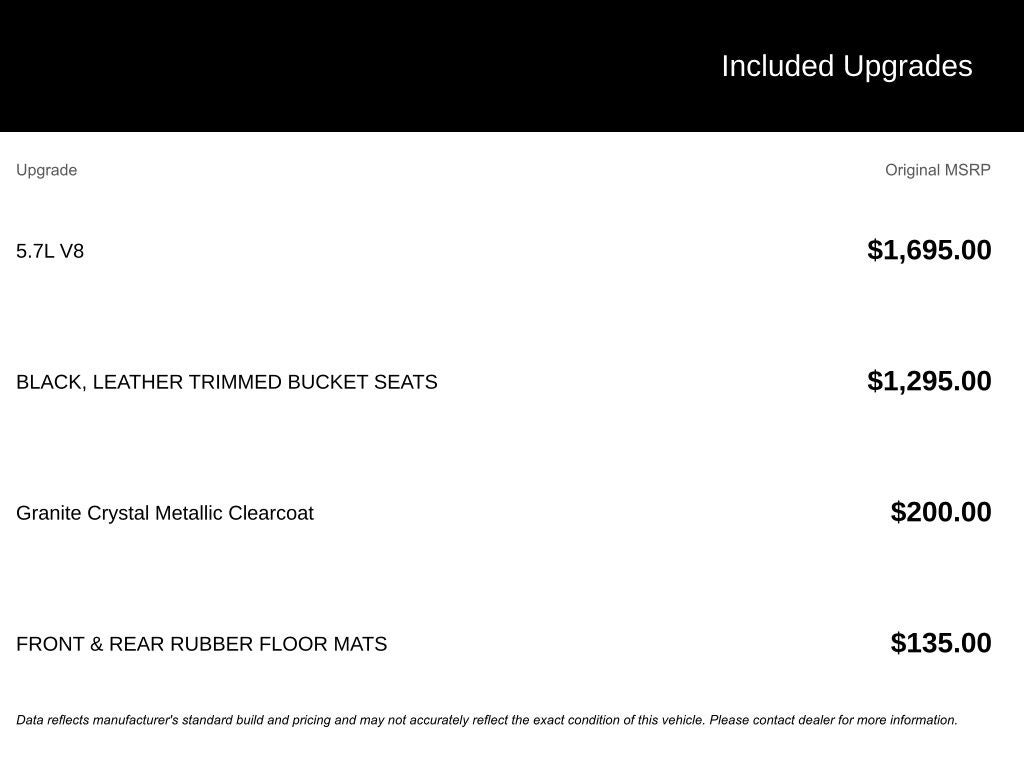Click the Original MSRP column header
This screenshot has height=768, width=1024.
pyautogui.click(x=937, y=170)
